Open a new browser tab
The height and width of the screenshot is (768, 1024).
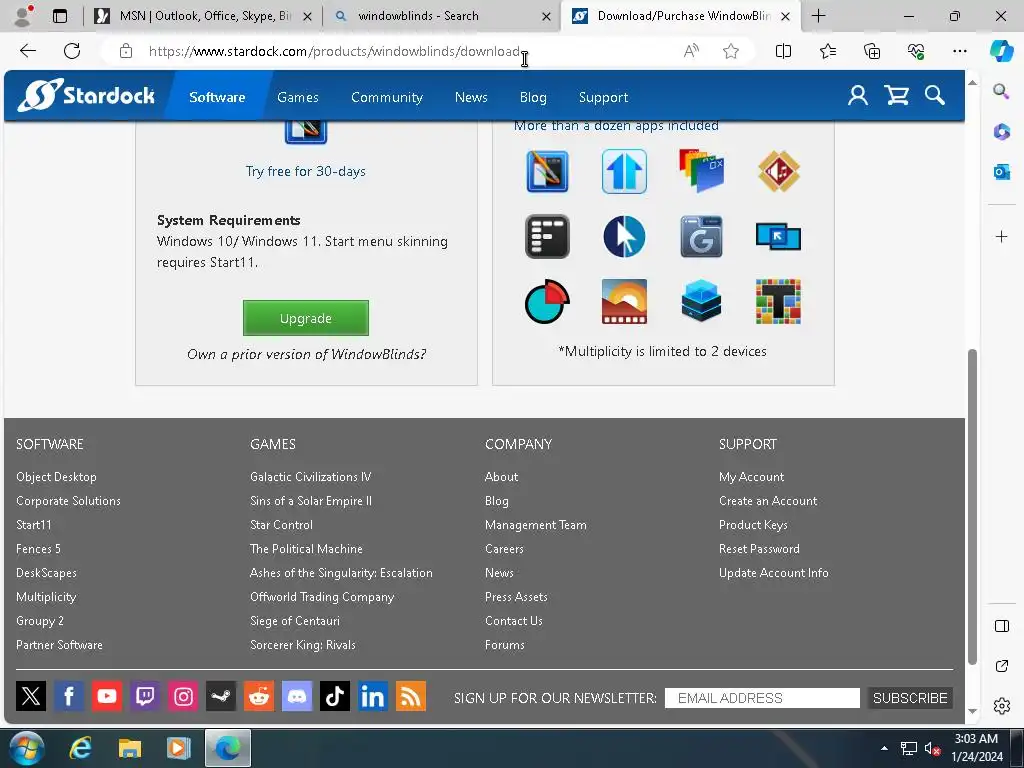pos(818,16)
